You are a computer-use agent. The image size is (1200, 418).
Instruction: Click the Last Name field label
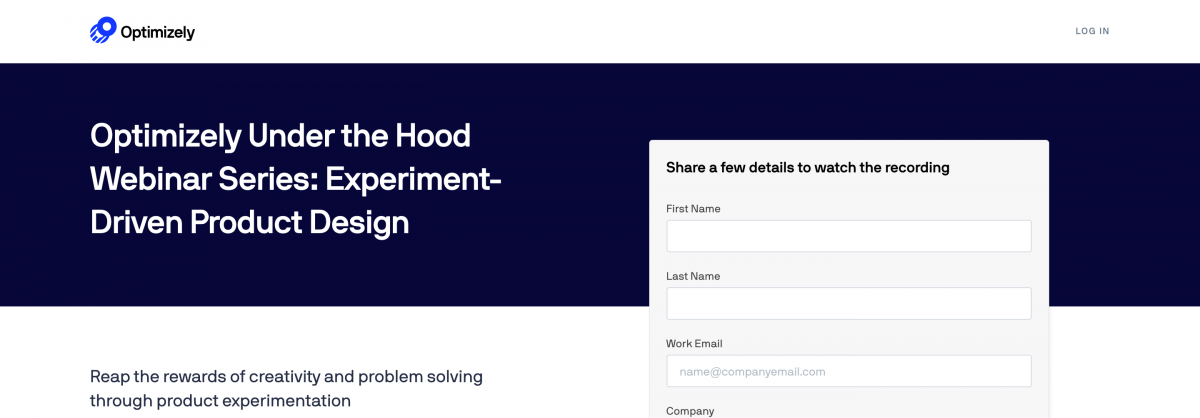pos(693,276)
